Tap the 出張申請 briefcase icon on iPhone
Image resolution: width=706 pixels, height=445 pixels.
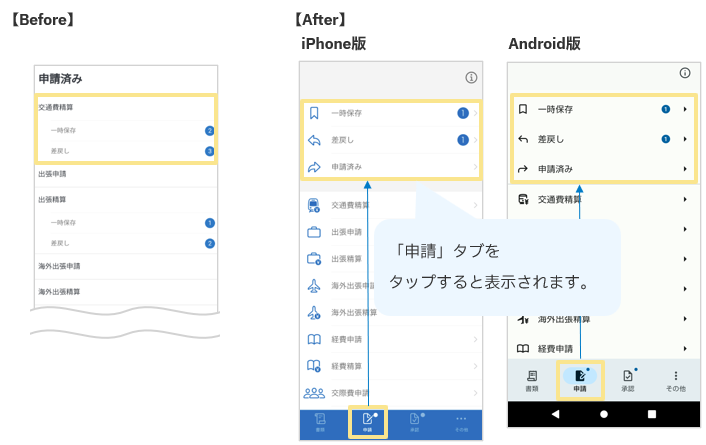point(314,233)
